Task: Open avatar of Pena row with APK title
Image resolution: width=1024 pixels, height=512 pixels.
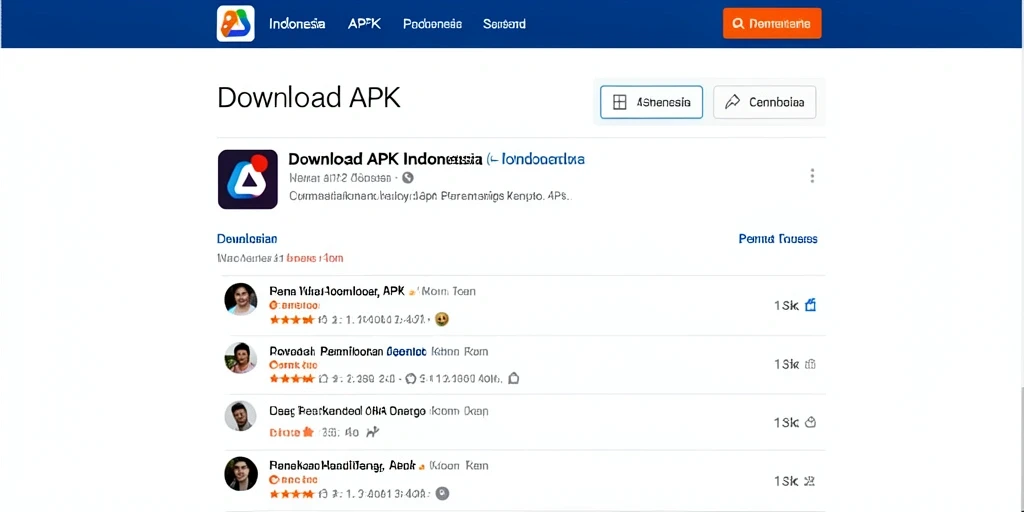Action: pos(240,299)
